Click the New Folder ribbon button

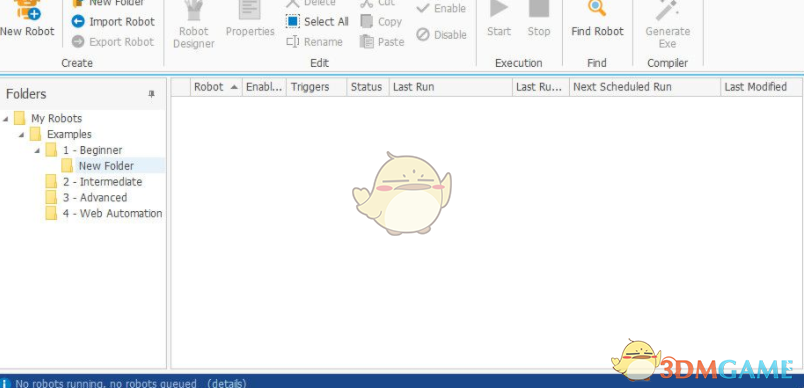point(109,3)
